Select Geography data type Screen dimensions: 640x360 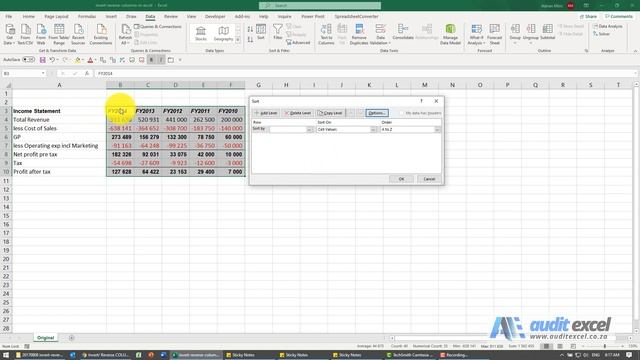[x=223, y=34]
